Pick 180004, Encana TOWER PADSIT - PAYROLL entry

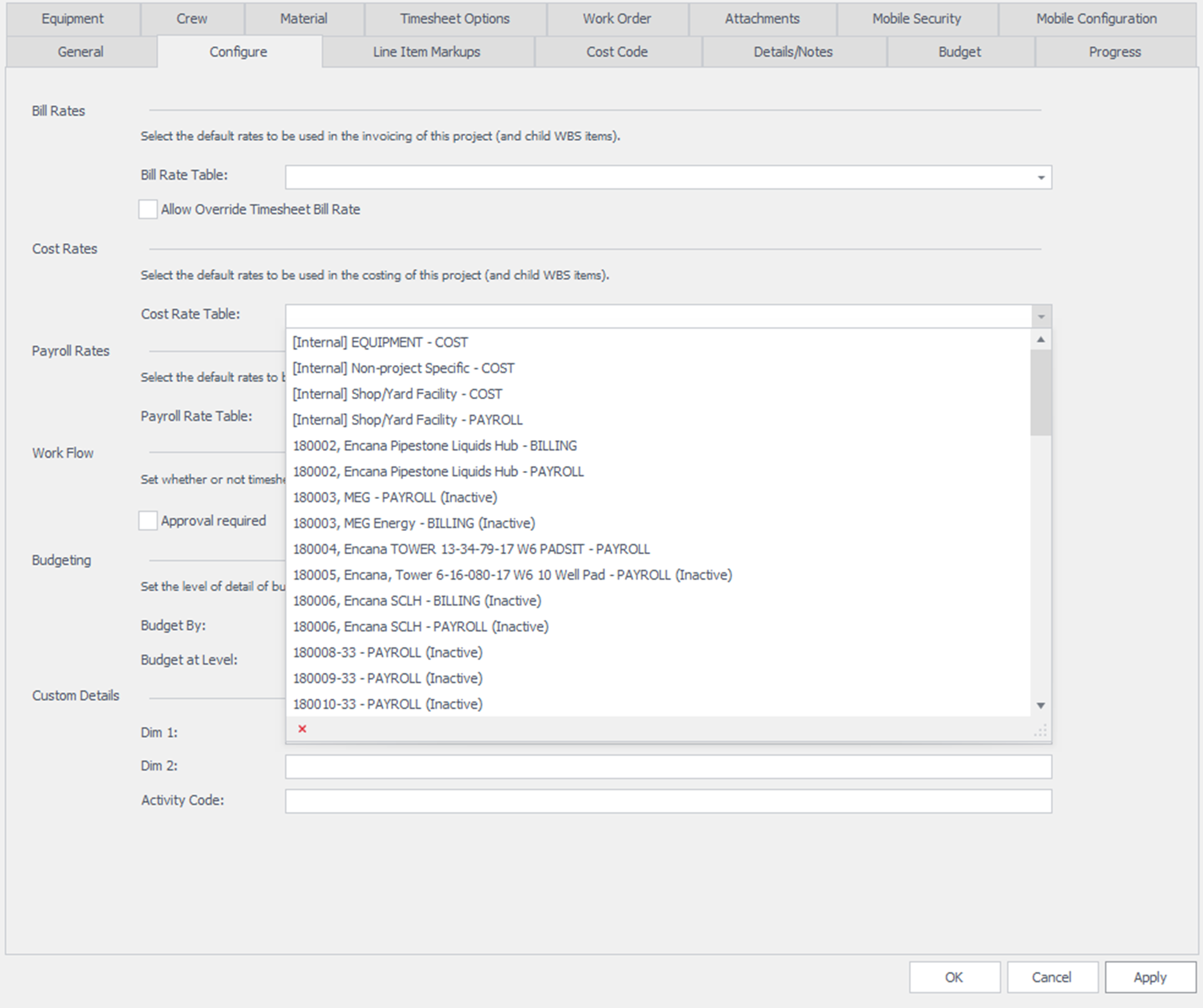(x=471, y=549)
